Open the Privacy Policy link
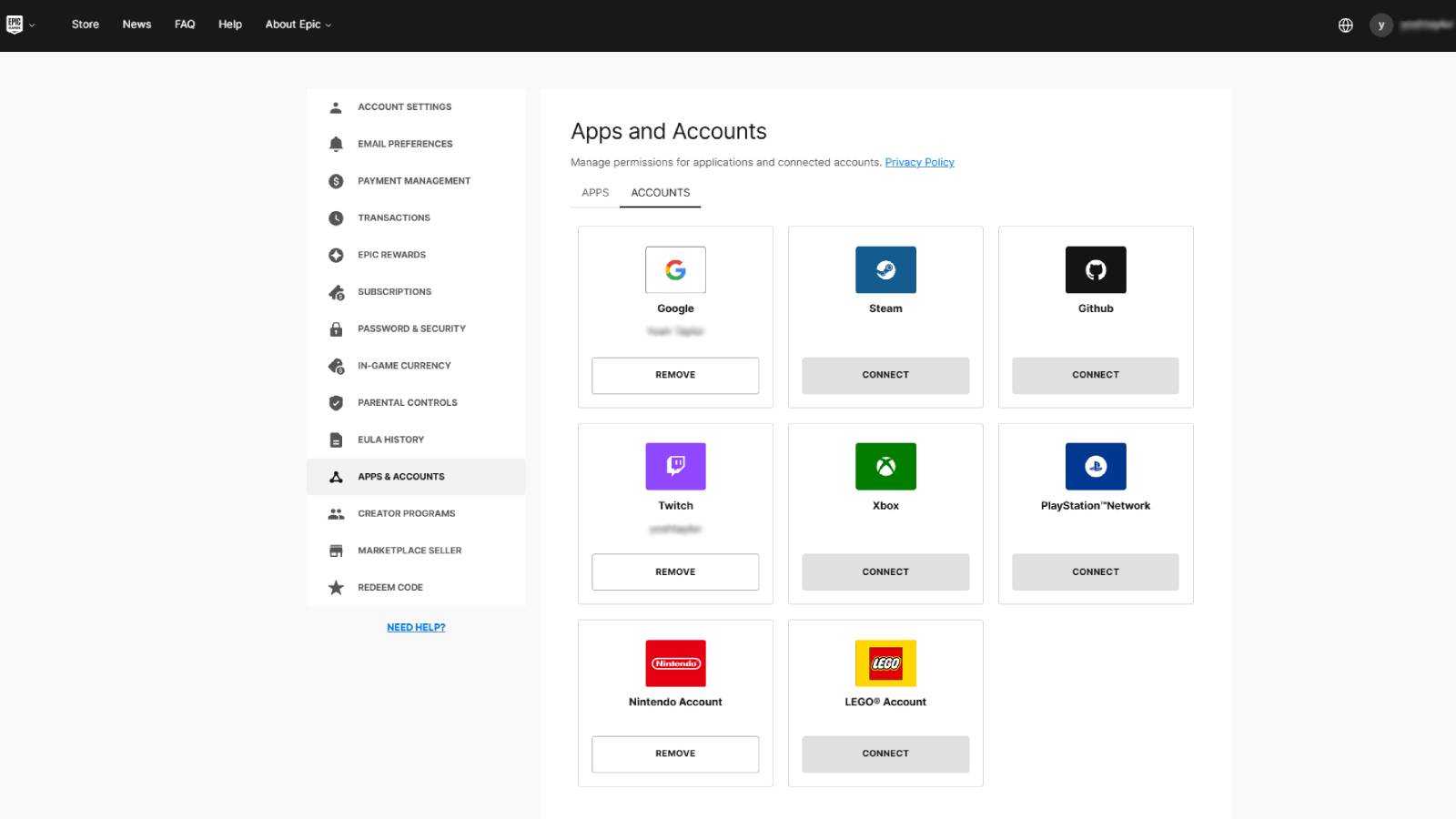 point(919,163)
